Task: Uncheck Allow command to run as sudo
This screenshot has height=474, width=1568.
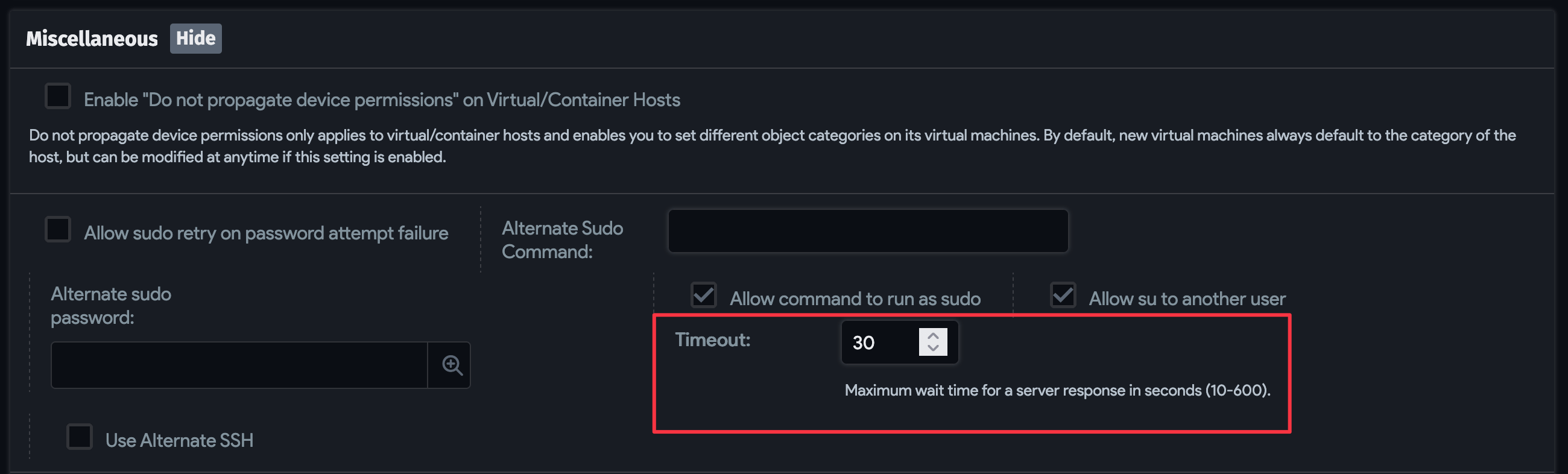Action: click(x=704, y=295)
